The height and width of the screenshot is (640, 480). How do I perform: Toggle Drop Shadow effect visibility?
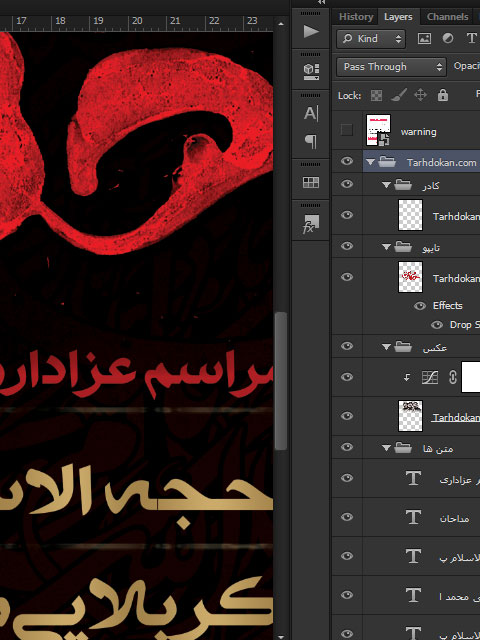pos(437,325)
